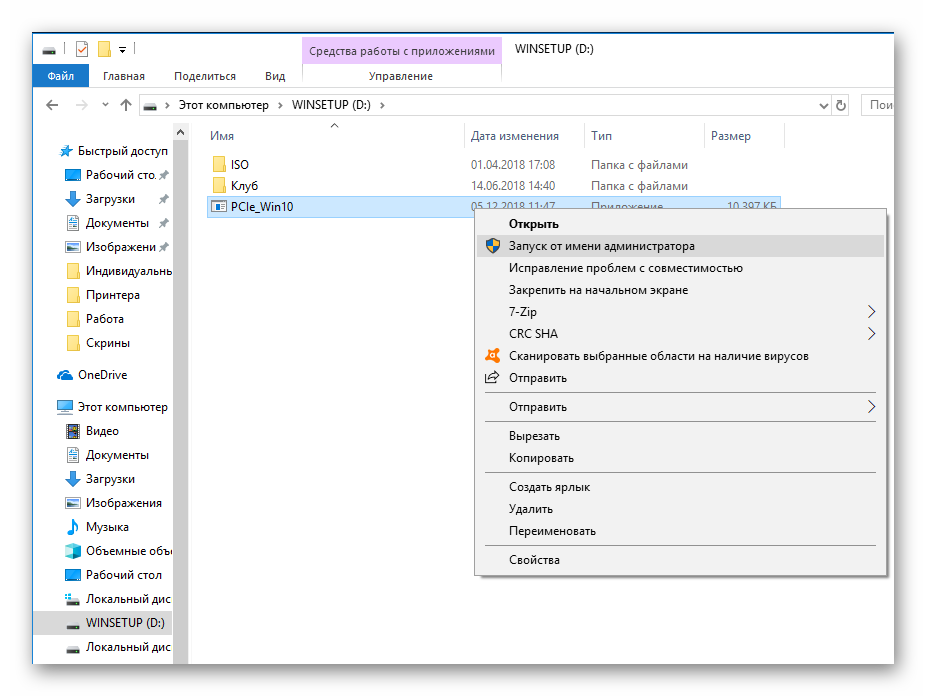This screenshot has height=696, width=926.
Task: Open Свойства from the context menu
Action: (x=680, y=560)
